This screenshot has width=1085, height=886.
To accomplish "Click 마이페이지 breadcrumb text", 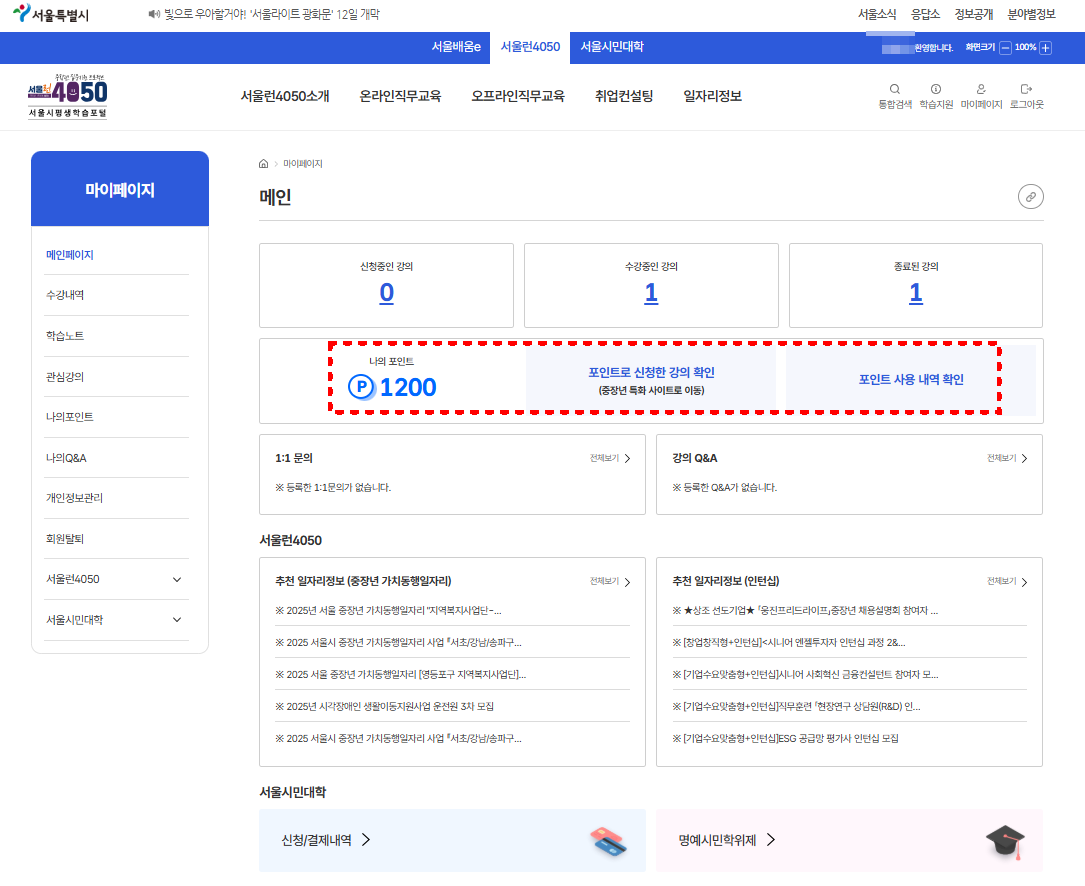I will pyautogui.click(x=302, y=164).
